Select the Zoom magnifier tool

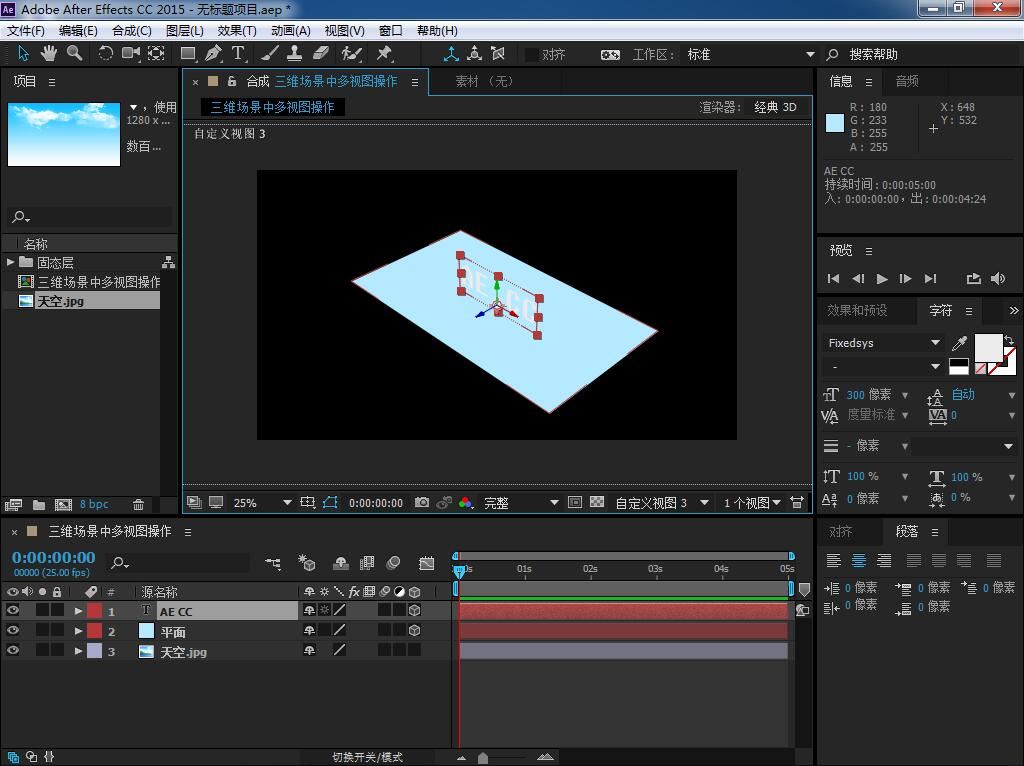(74, 54)
